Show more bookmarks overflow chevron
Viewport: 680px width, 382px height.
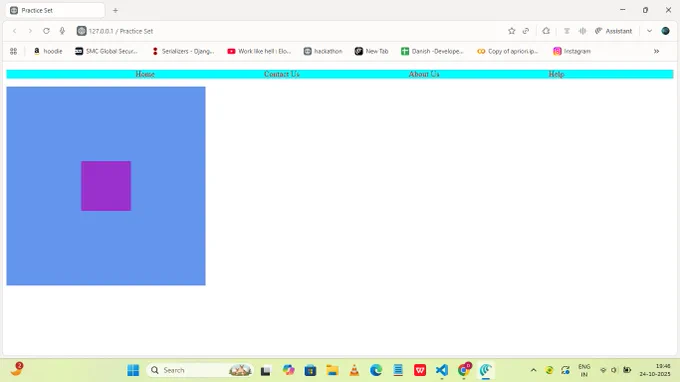(656, 51)
